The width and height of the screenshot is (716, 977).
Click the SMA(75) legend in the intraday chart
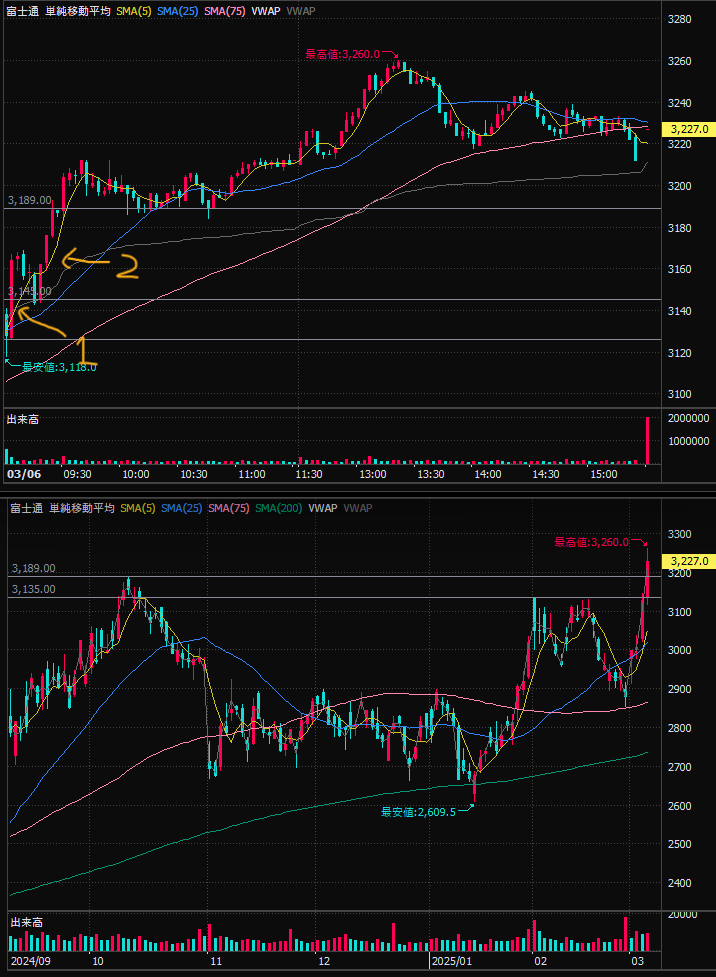[224, 11]
